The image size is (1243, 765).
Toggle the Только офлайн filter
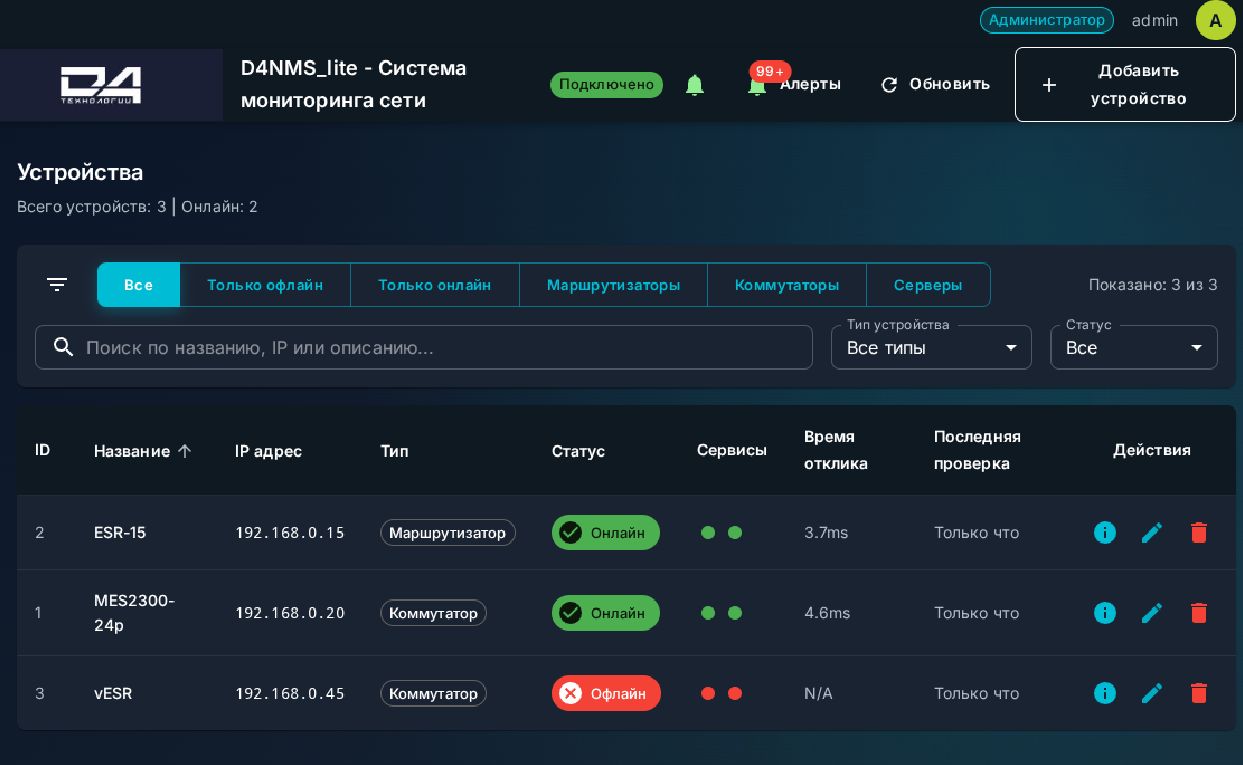(265, 285)
